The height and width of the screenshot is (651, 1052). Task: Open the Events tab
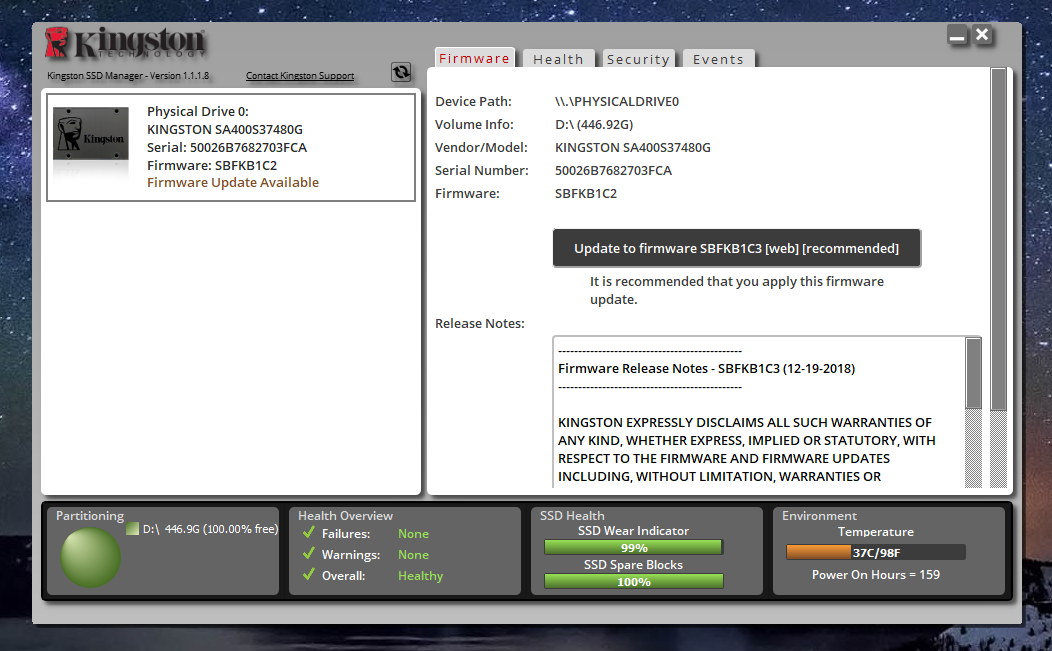click(719, 59)
